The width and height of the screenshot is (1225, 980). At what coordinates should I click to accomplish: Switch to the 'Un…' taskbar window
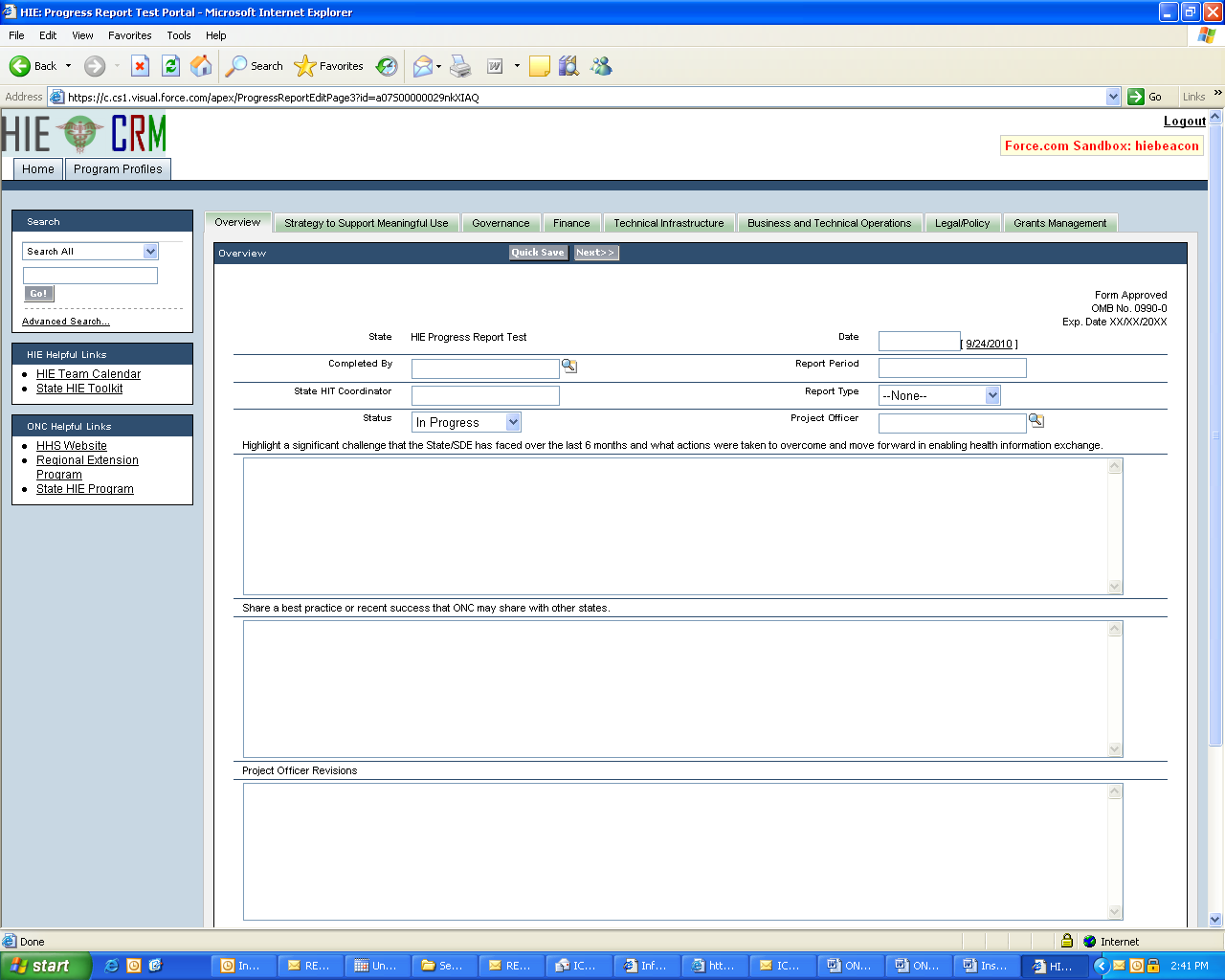378,966
